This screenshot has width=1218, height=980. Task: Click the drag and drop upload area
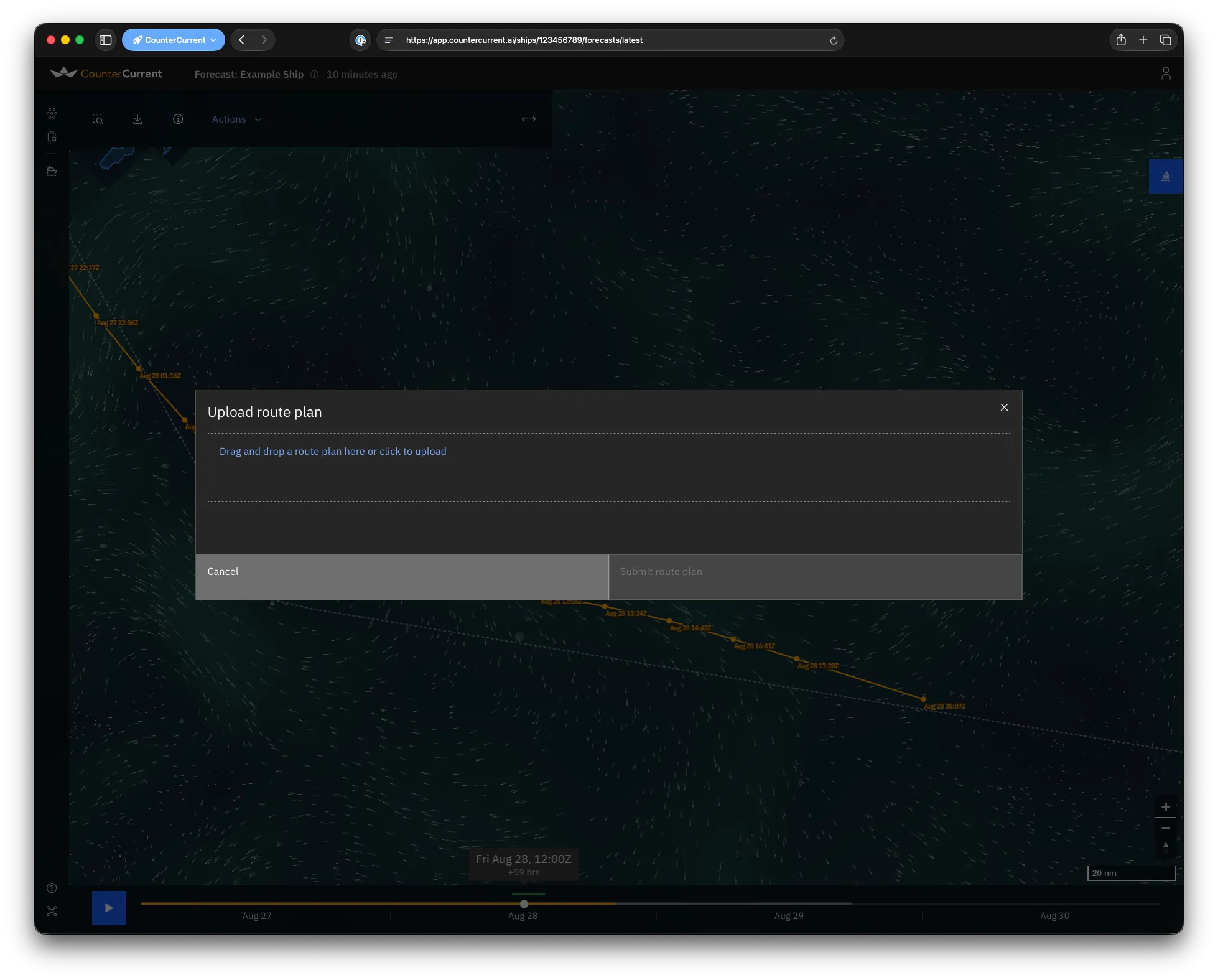coord(608,467)
